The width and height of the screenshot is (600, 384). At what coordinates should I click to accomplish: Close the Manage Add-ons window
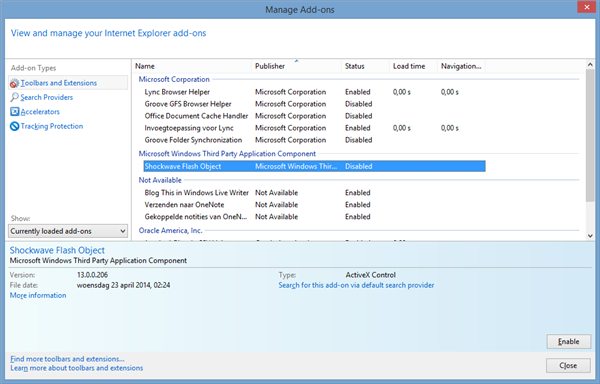pos(587,7)
